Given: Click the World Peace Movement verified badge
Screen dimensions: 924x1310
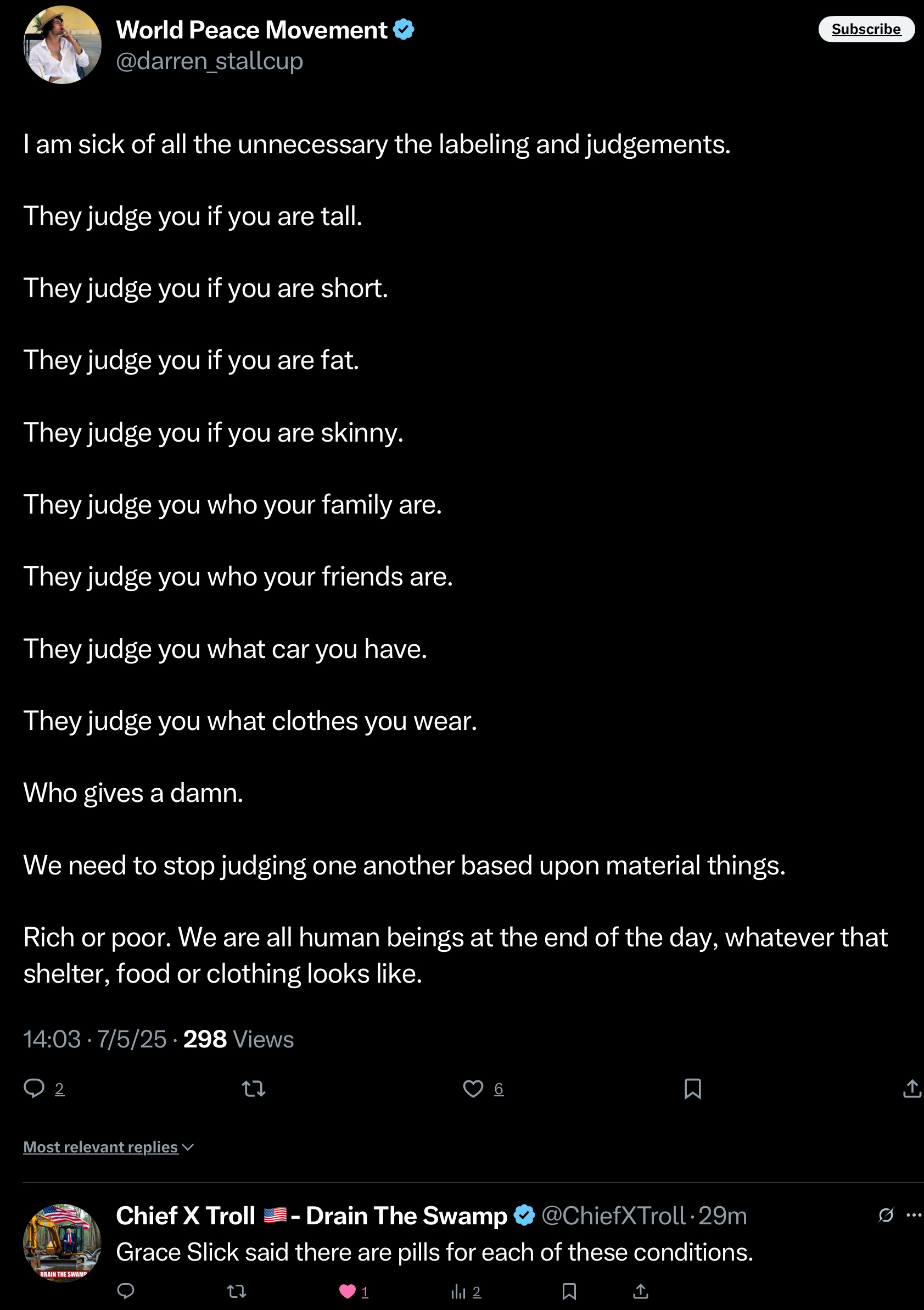Looking at the screenshot, I should (404, 29).
